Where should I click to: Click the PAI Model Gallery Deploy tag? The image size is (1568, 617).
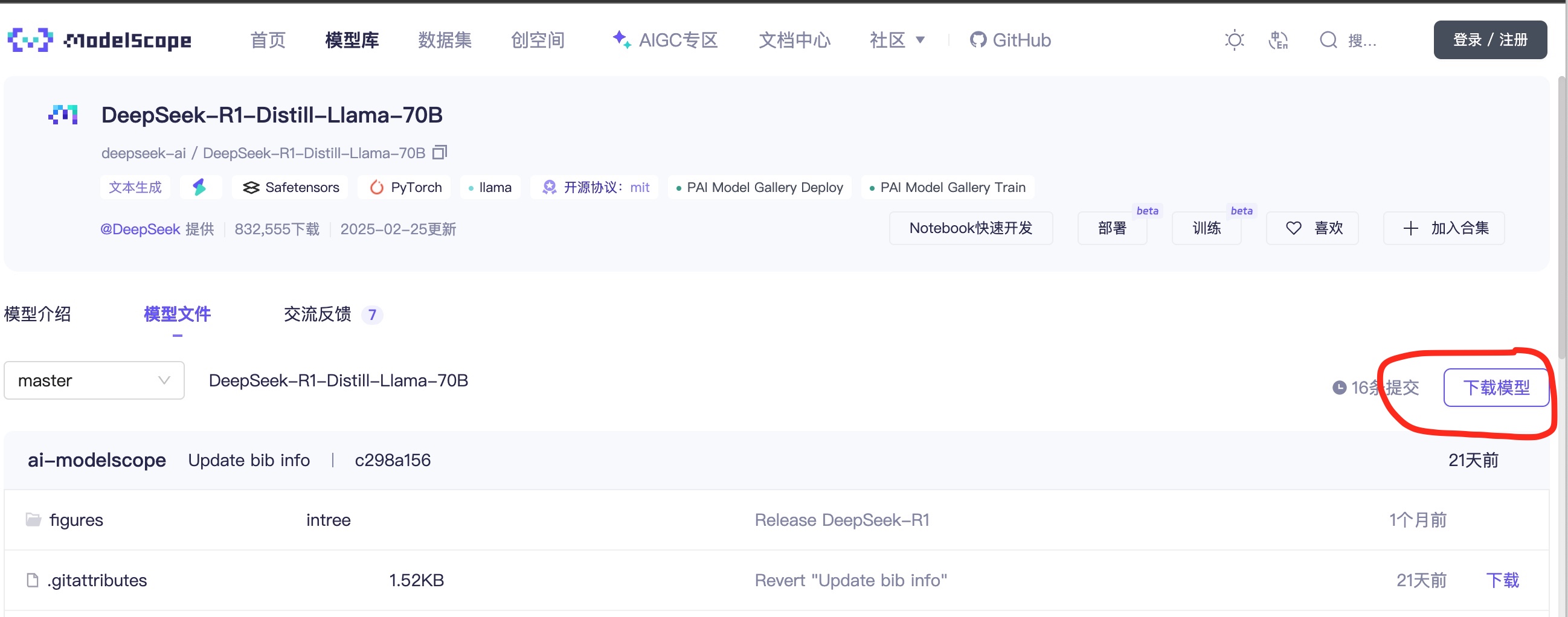click(x=760, y=187)
